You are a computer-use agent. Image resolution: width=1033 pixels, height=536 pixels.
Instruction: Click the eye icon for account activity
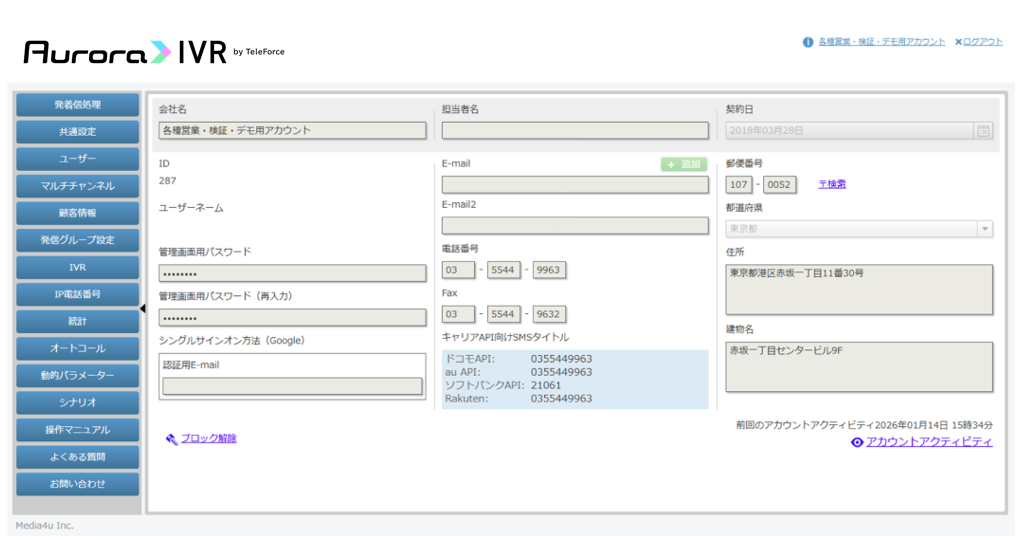click(x=856, y=442)
